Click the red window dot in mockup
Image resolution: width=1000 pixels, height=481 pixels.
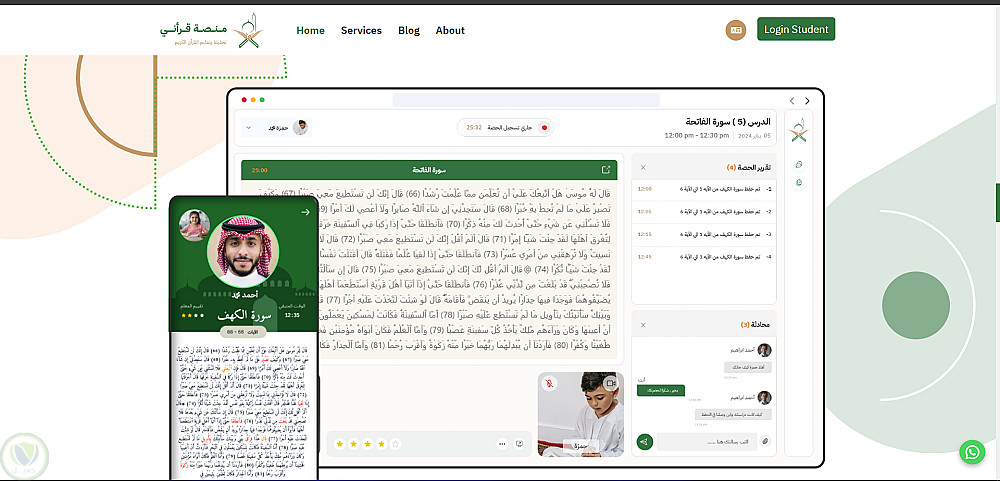[244, 100]
